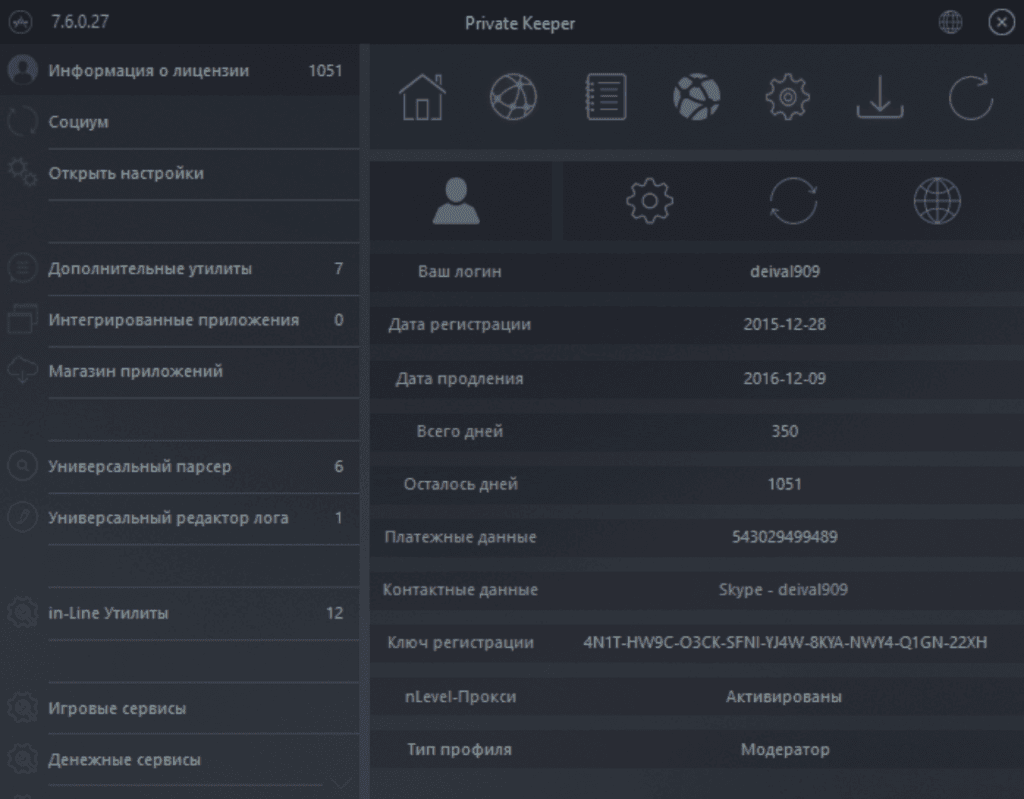
Task: Open the gear settings icon in top toolbar
Action: pos(788,97)
